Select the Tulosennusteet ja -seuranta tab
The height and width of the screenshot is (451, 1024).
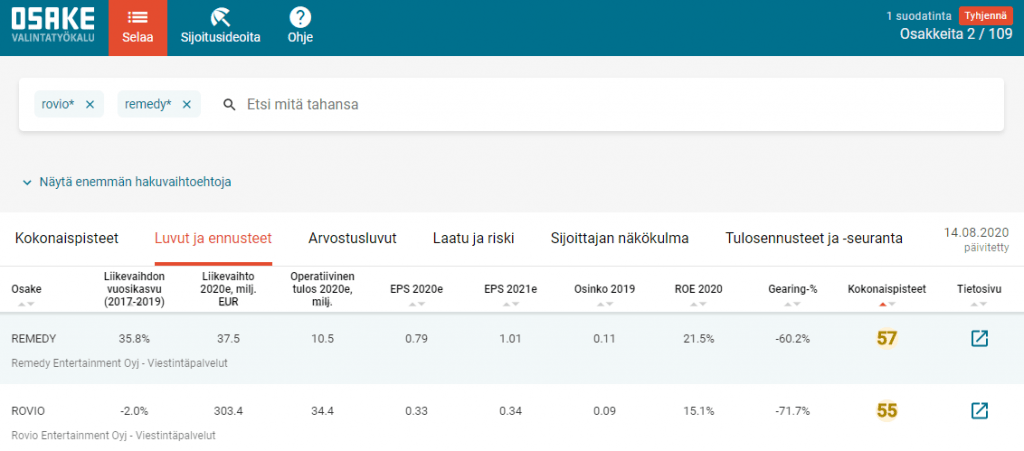(814, 238)
